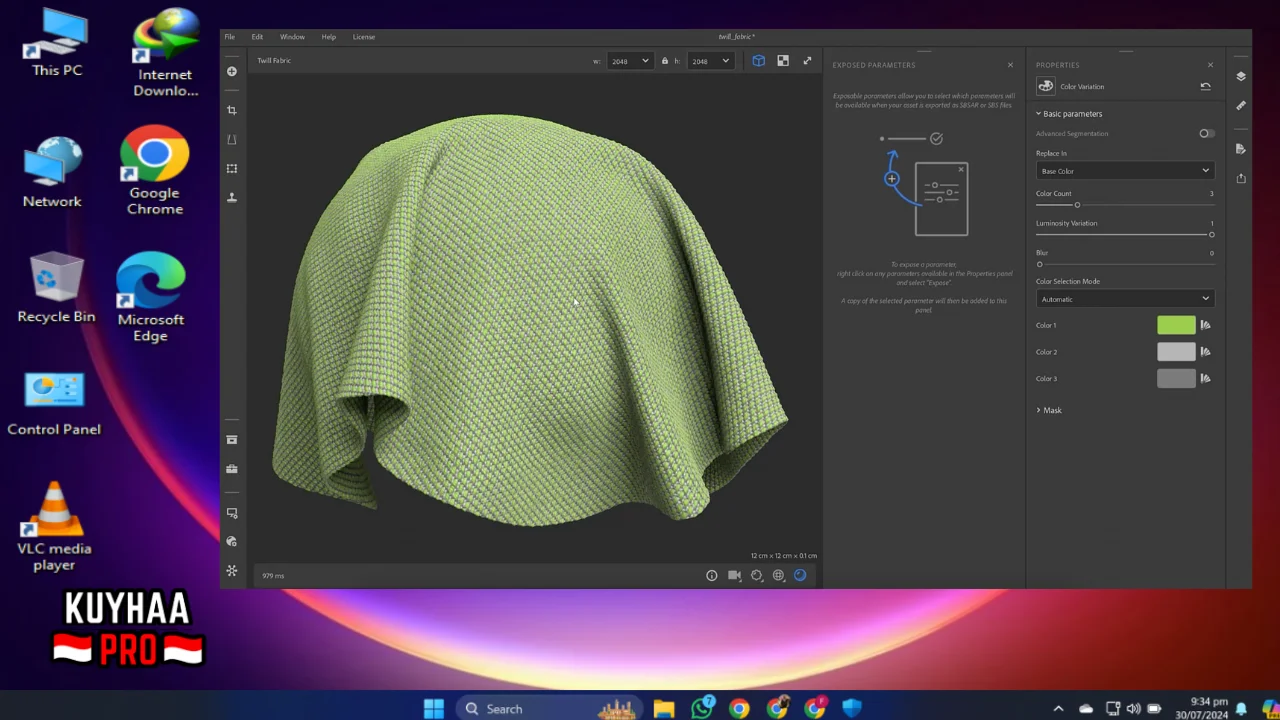The height and width of the screenshot is (720, 1280).
Task: Open the License menu
Action: (364, 37)
